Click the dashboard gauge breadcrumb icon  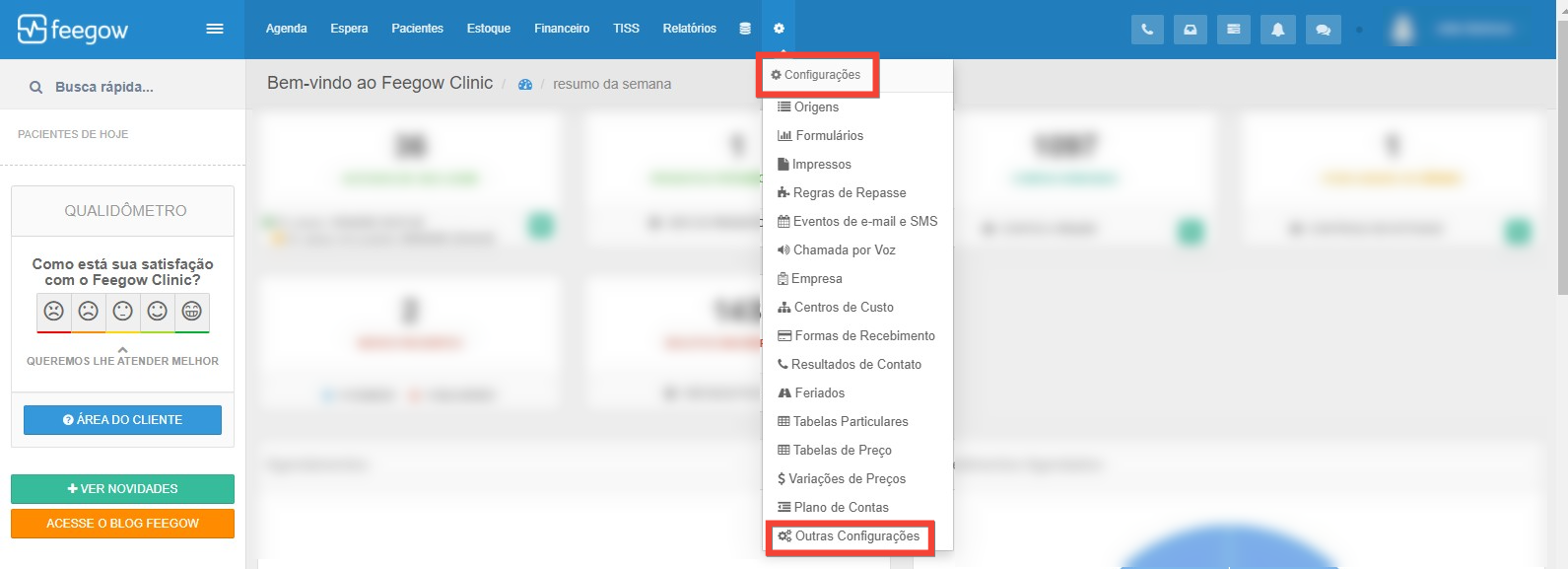click(525, 85)
